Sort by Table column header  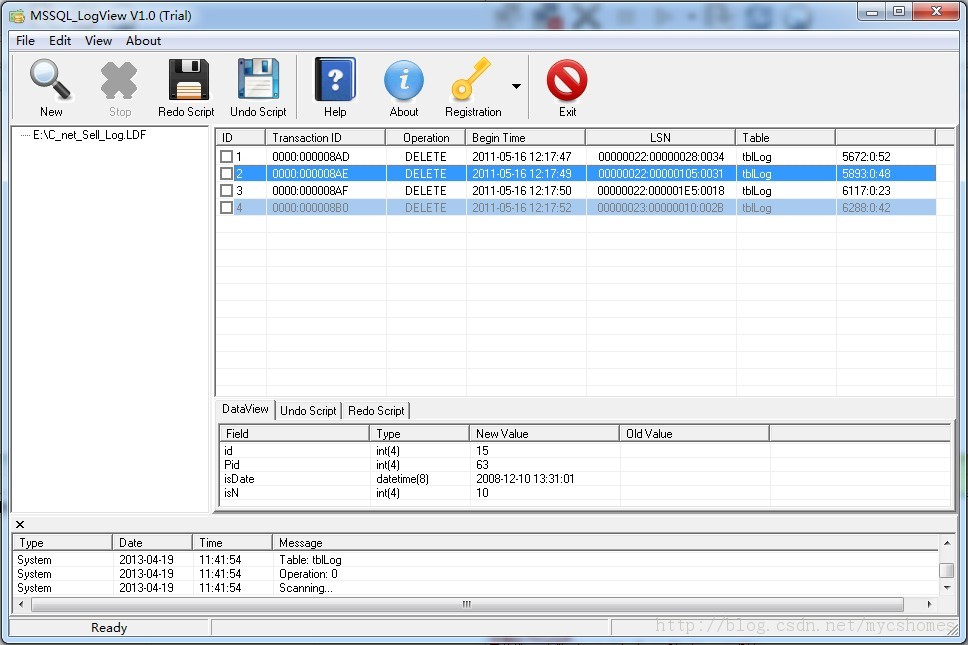pos(785,138)
